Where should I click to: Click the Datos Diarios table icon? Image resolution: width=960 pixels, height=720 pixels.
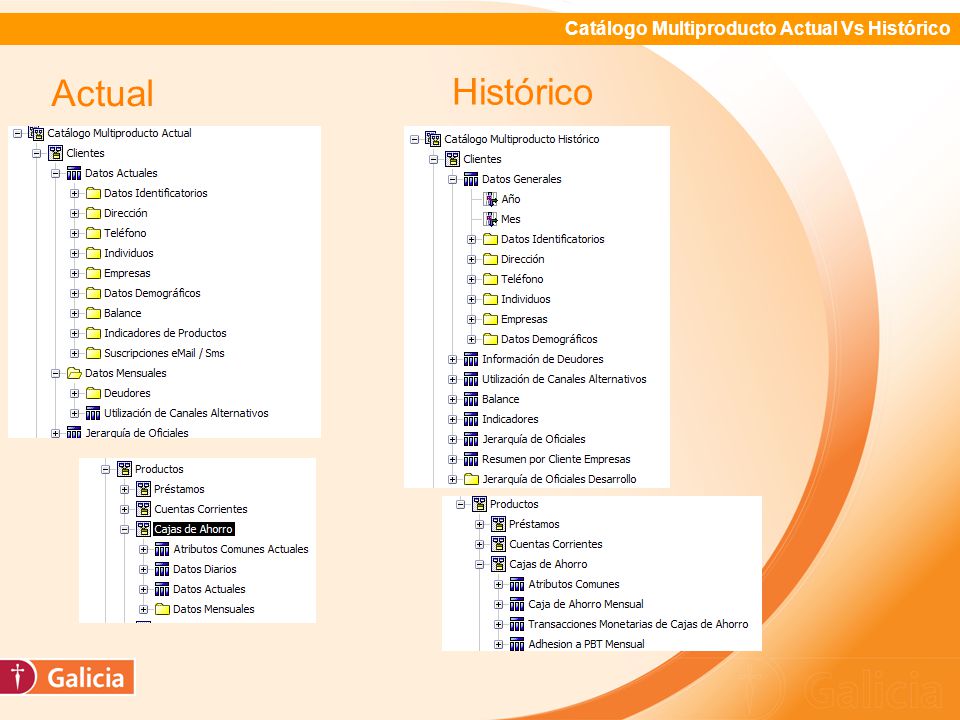click(162, 569)
